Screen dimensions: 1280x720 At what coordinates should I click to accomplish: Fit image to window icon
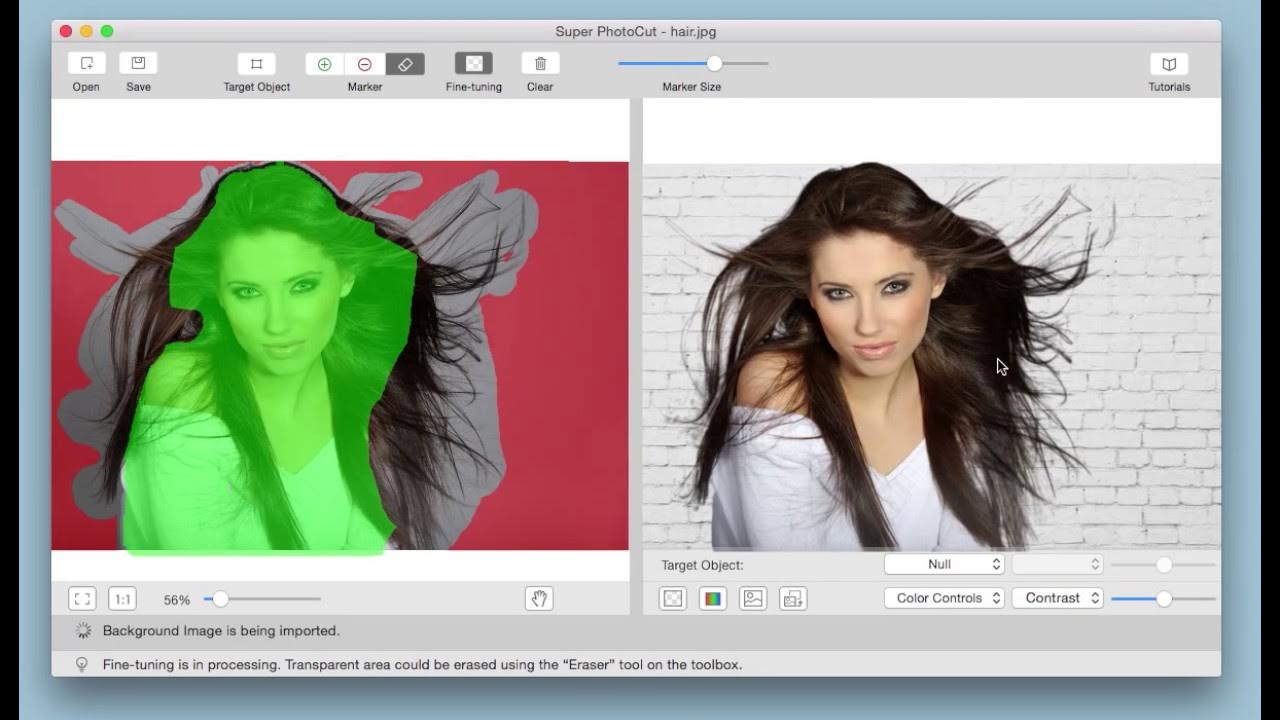82,599
